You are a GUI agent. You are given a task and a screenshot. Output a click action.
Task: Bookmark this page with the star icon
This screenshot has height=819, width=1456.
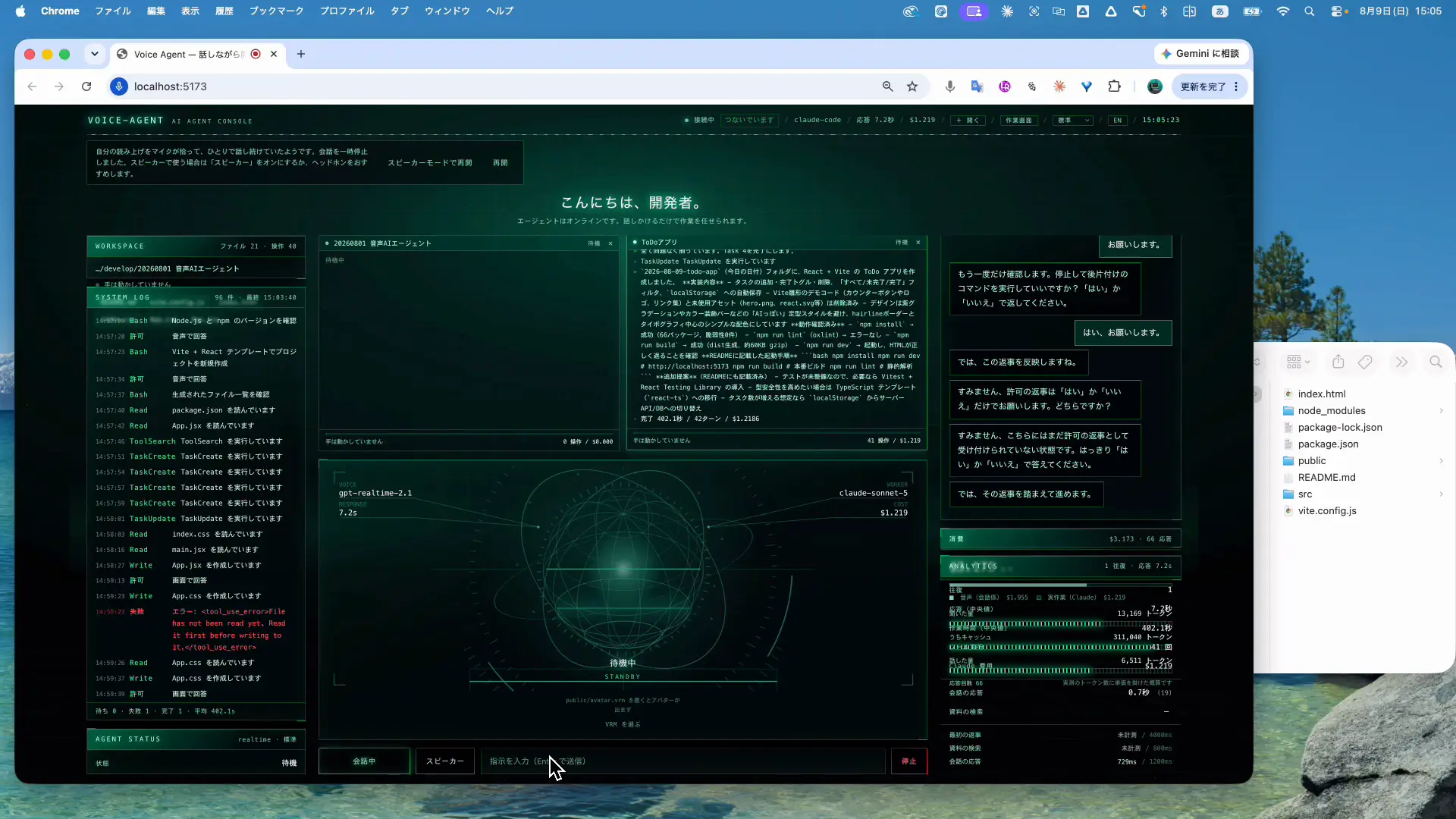pos(912,86)
